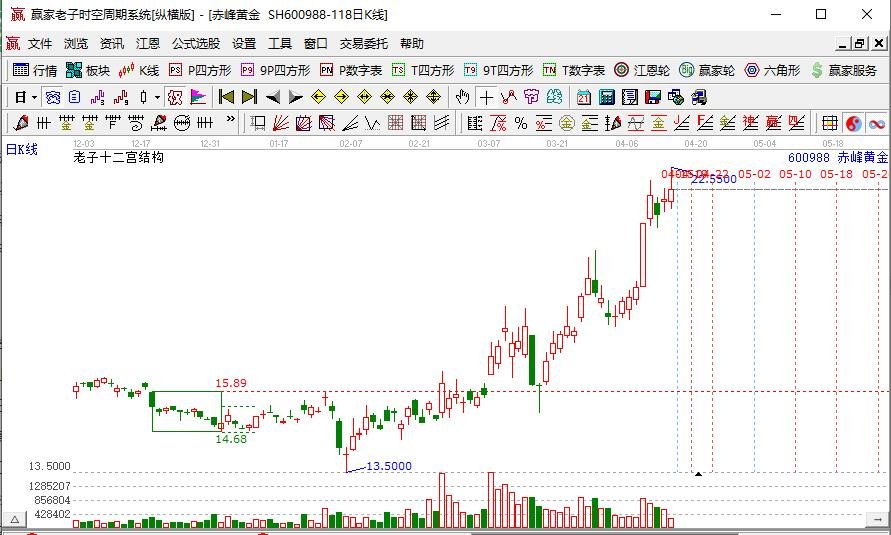
Task: Select the Gann fan lines tool
Action: click(281, 123)
